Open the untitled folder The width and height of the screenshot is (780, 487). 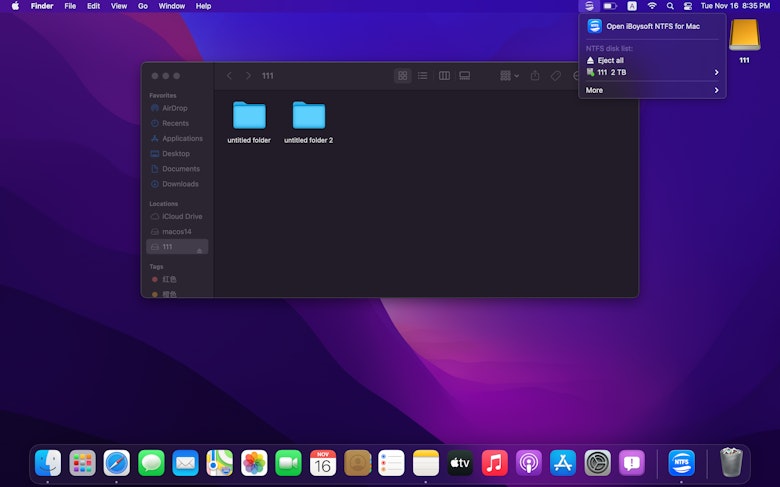[249, 115]
